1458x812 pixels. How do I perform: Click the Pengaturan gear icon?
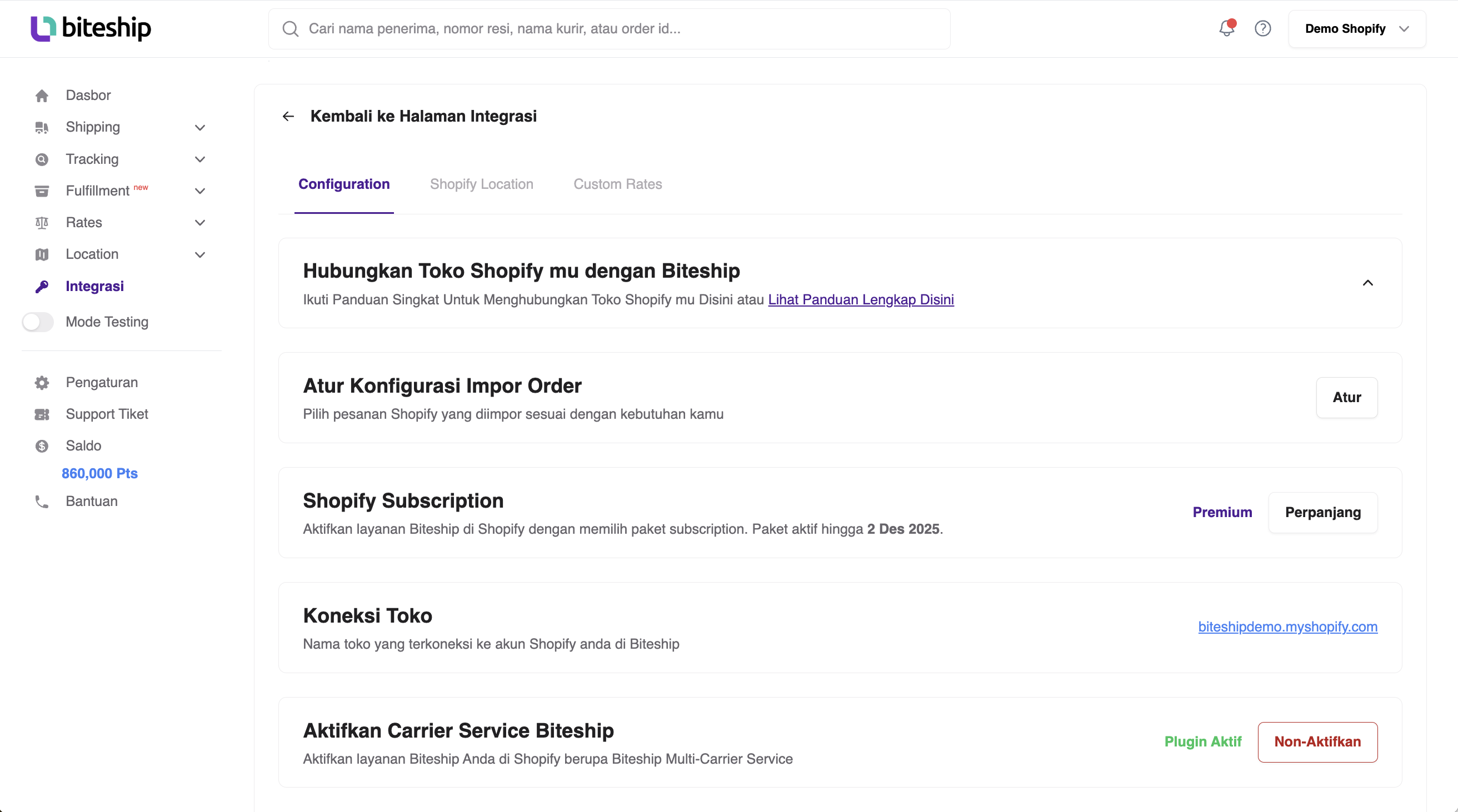coord(41,383)
